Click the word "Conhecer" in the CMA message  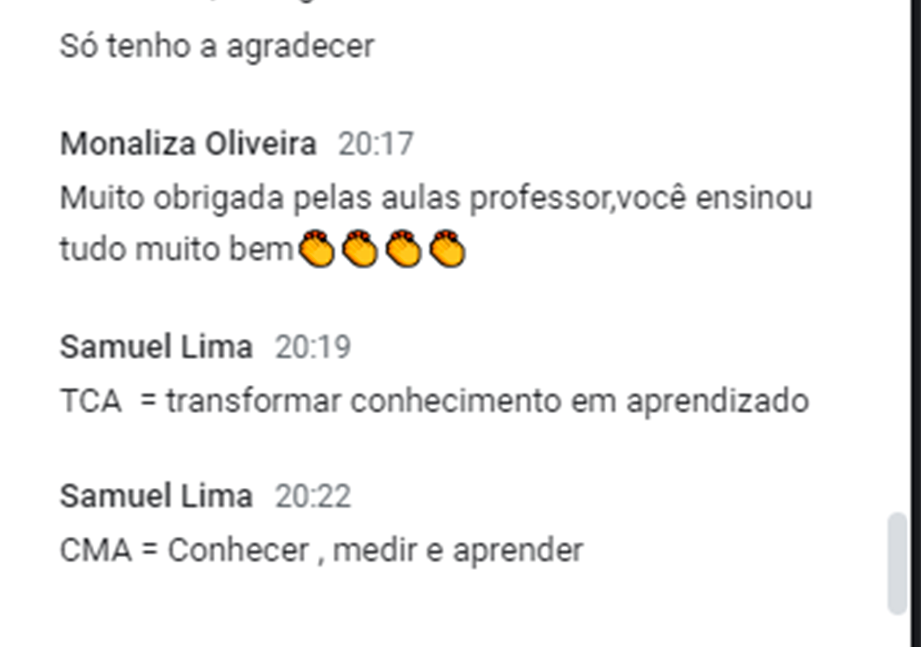(x=238, y=551)
